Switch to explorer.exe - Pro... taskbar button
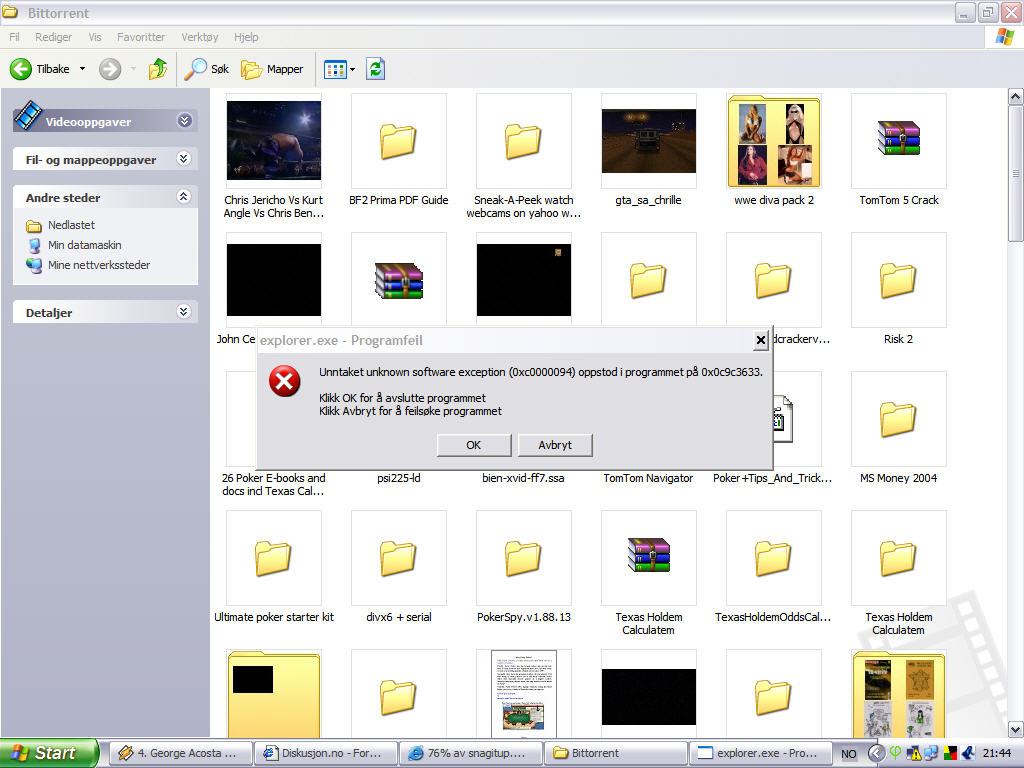This screenshot has width=1024, height=768. pyautogui.click(x=760, y=753)
